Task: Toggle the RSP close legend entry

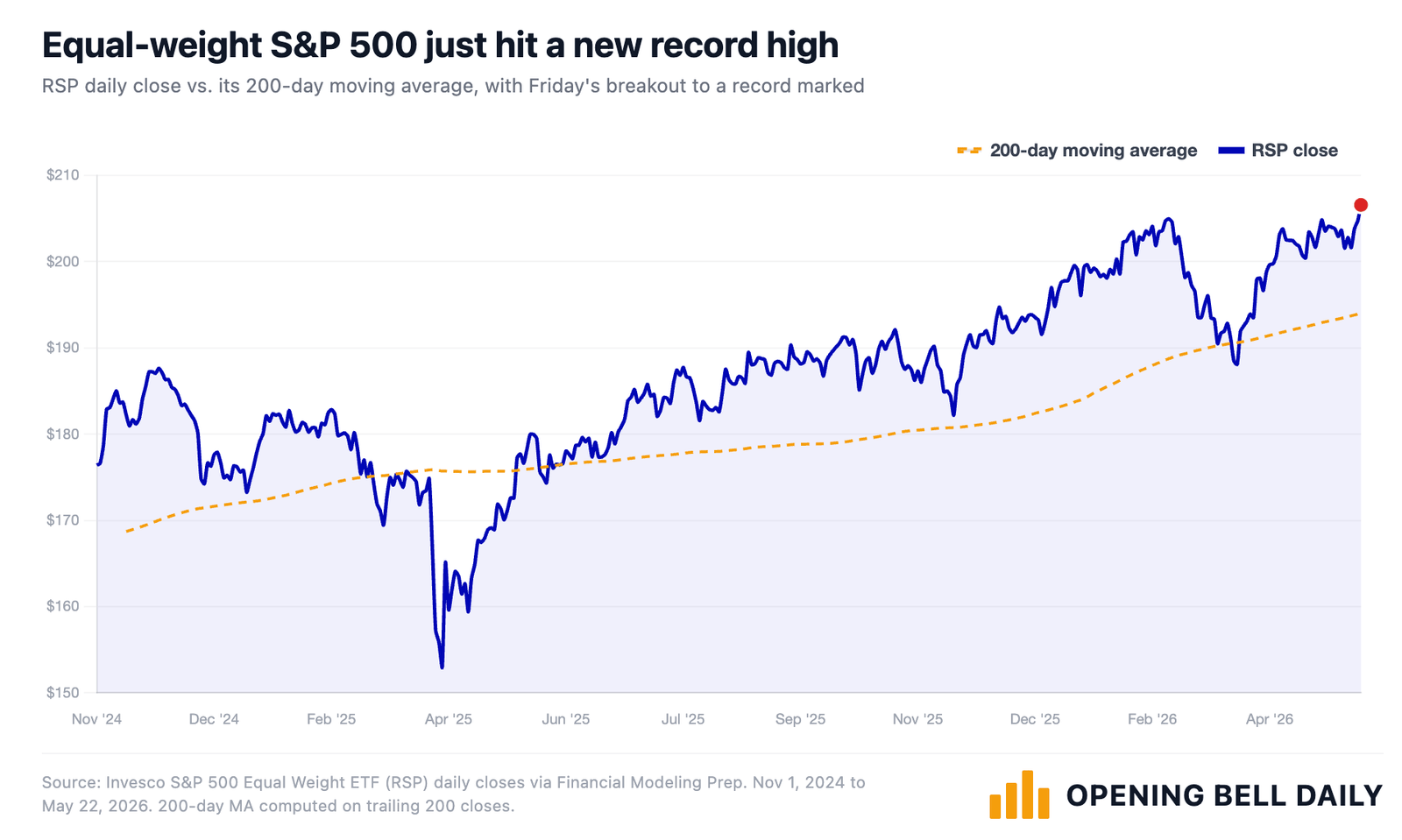Action: click(x=1278, y=151)
